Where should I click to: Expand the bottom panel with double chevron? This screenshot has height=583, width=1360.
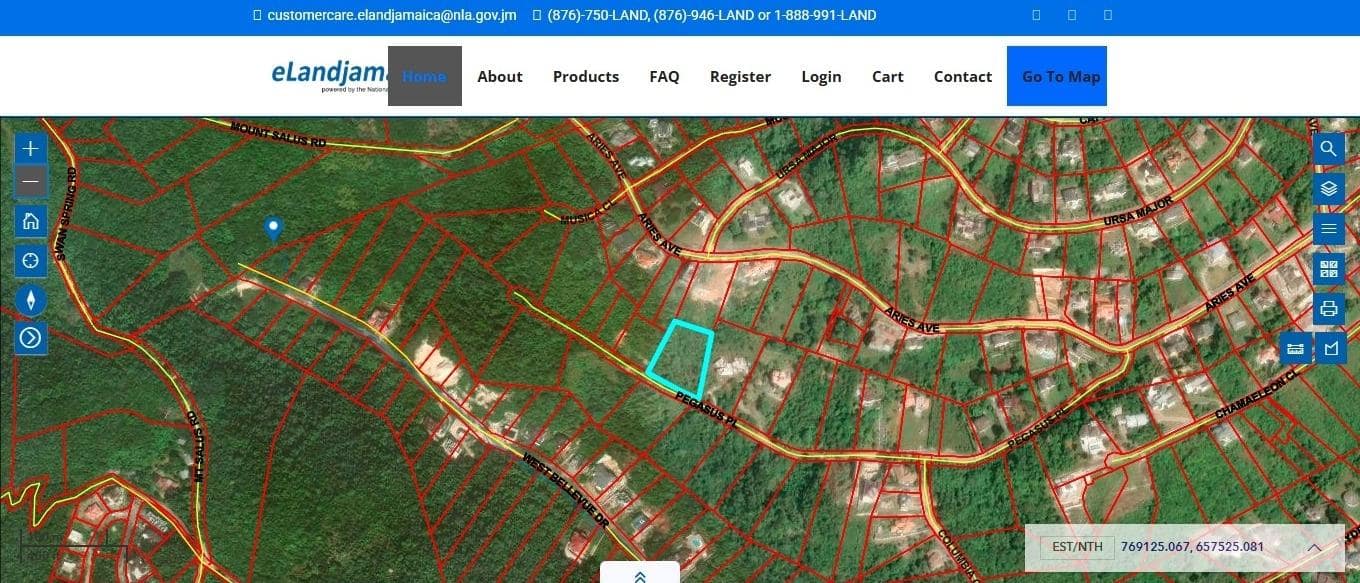pos(639,576)
